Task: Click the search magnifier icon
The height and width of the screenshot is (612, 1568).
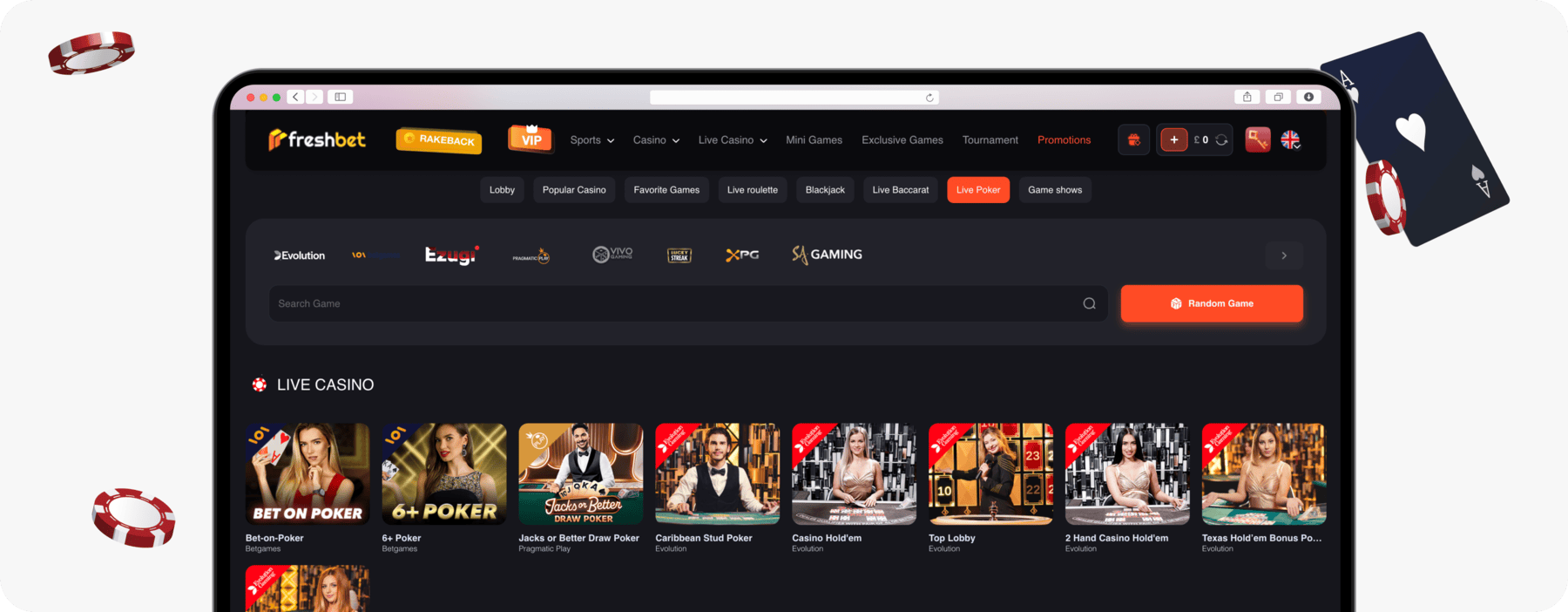Action: pos(1089,303)
